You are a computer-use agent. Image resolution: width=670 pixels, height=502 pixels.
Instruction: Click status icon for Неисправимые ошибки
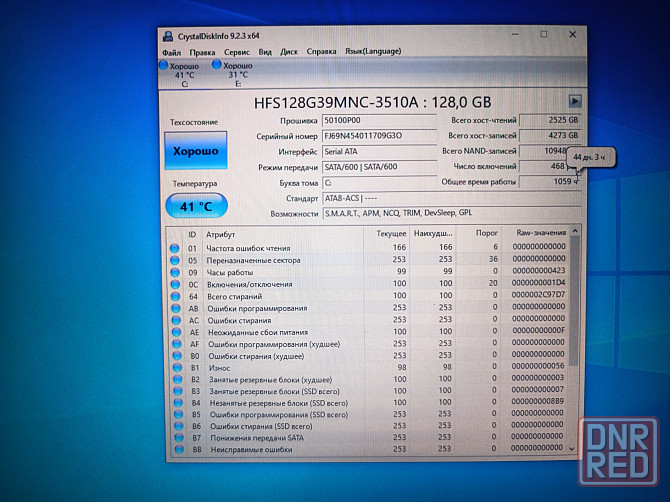(179, 449)
